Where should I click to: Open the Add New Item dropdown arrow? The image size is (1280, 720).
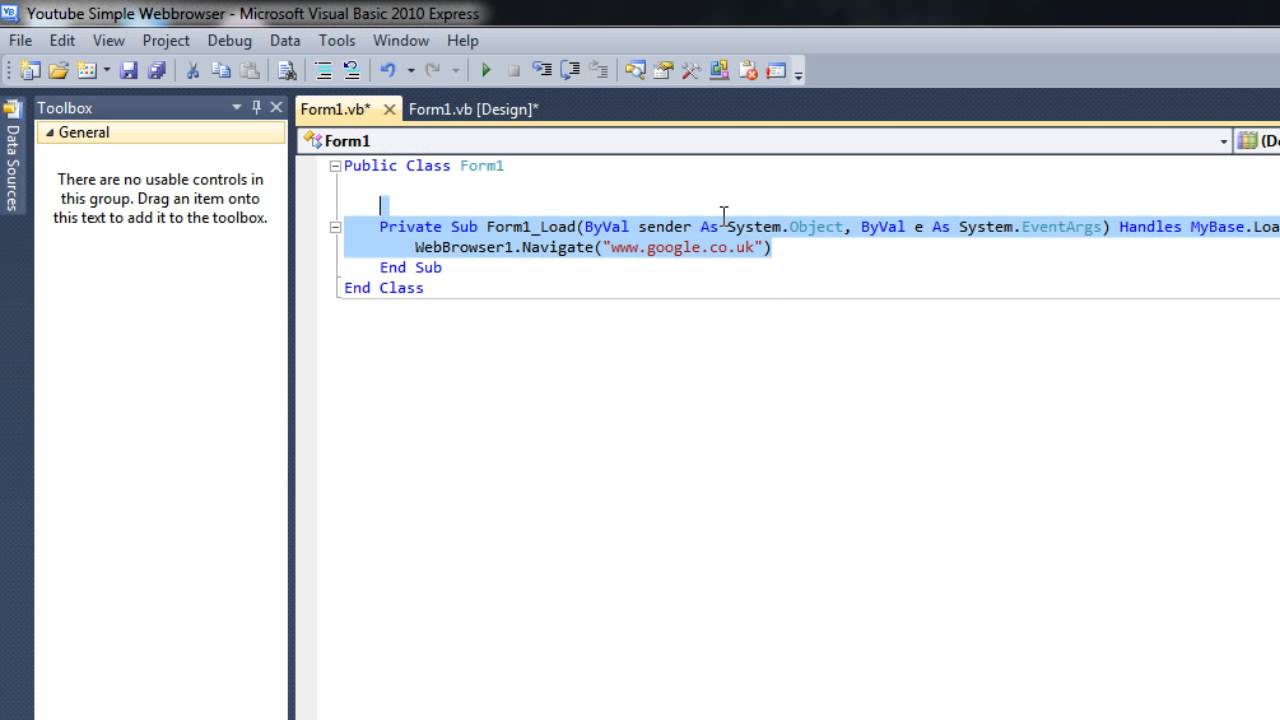coord(106,70)
